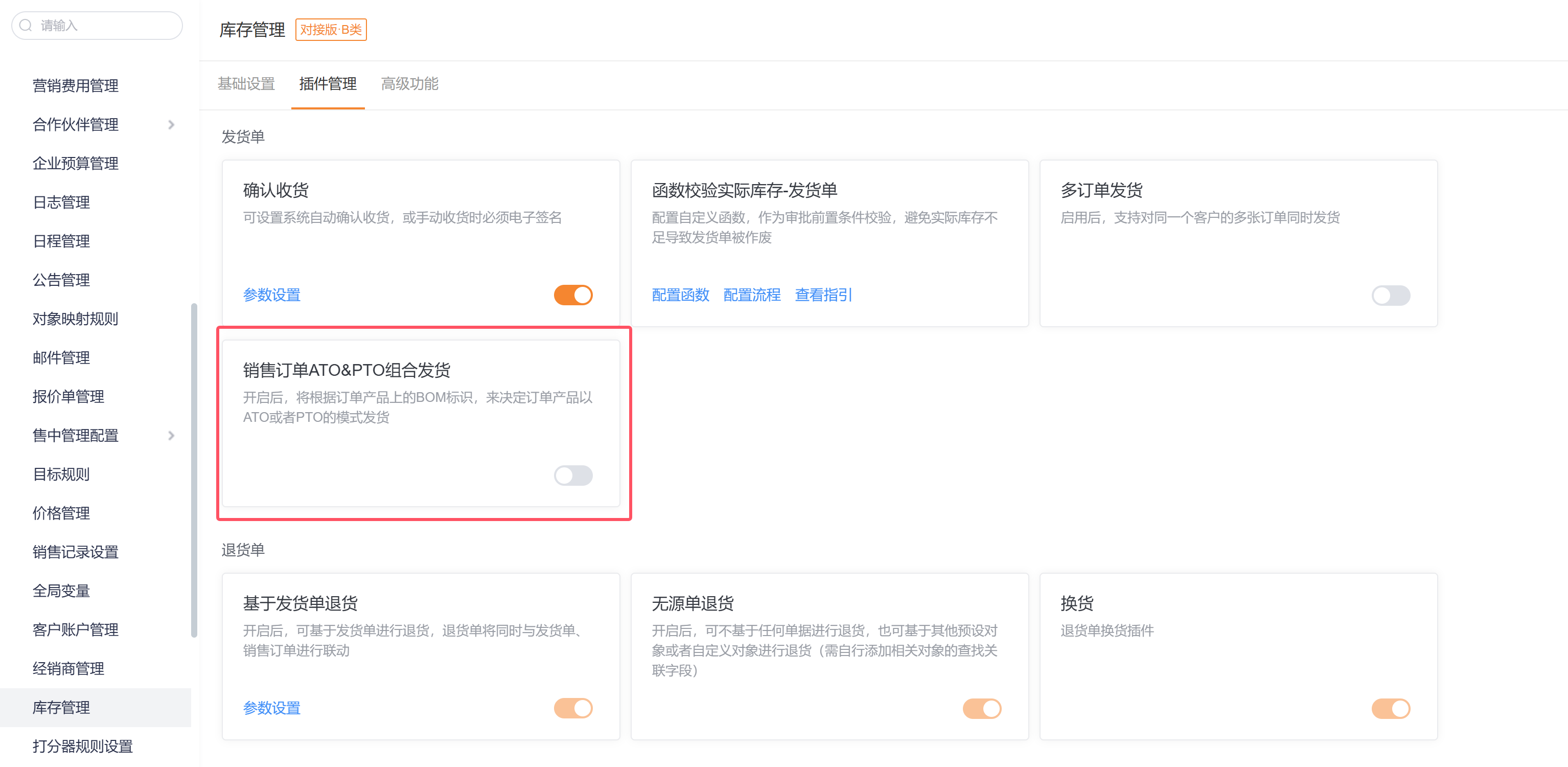Open 参数设置 link under 确认收货
Viewport: 1568px width, 767px height.
tap(271, 295)
